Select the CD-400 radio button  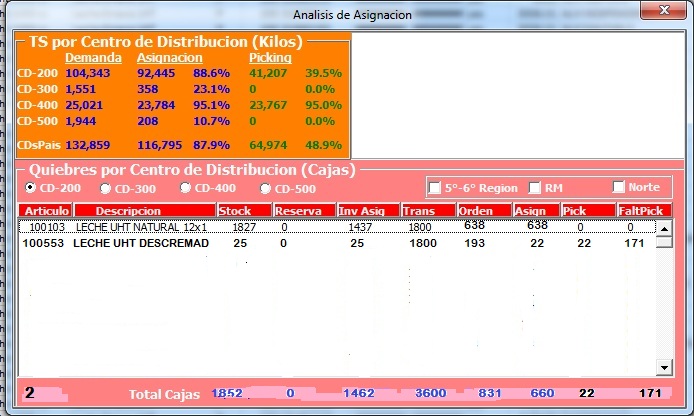click(x=185, y=188)
